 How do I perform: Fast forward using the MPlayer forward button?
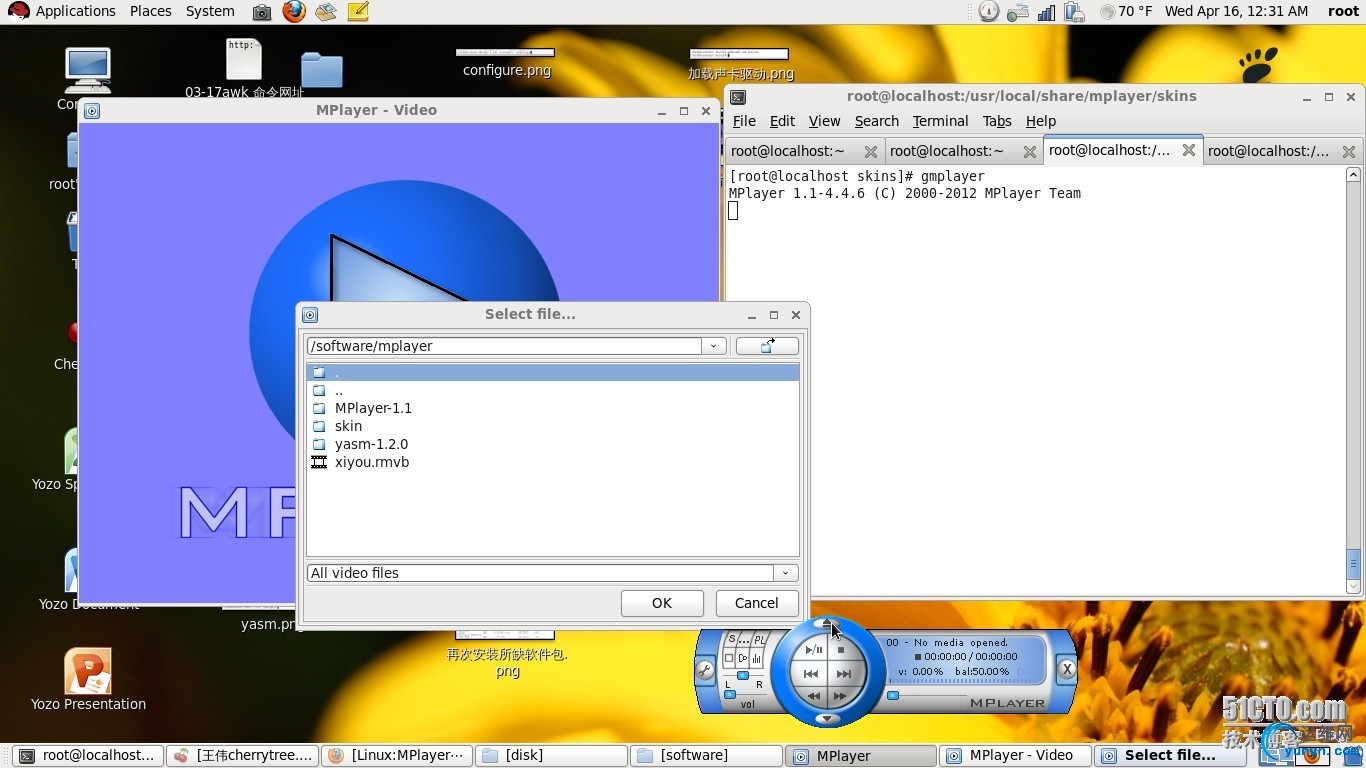840,696
